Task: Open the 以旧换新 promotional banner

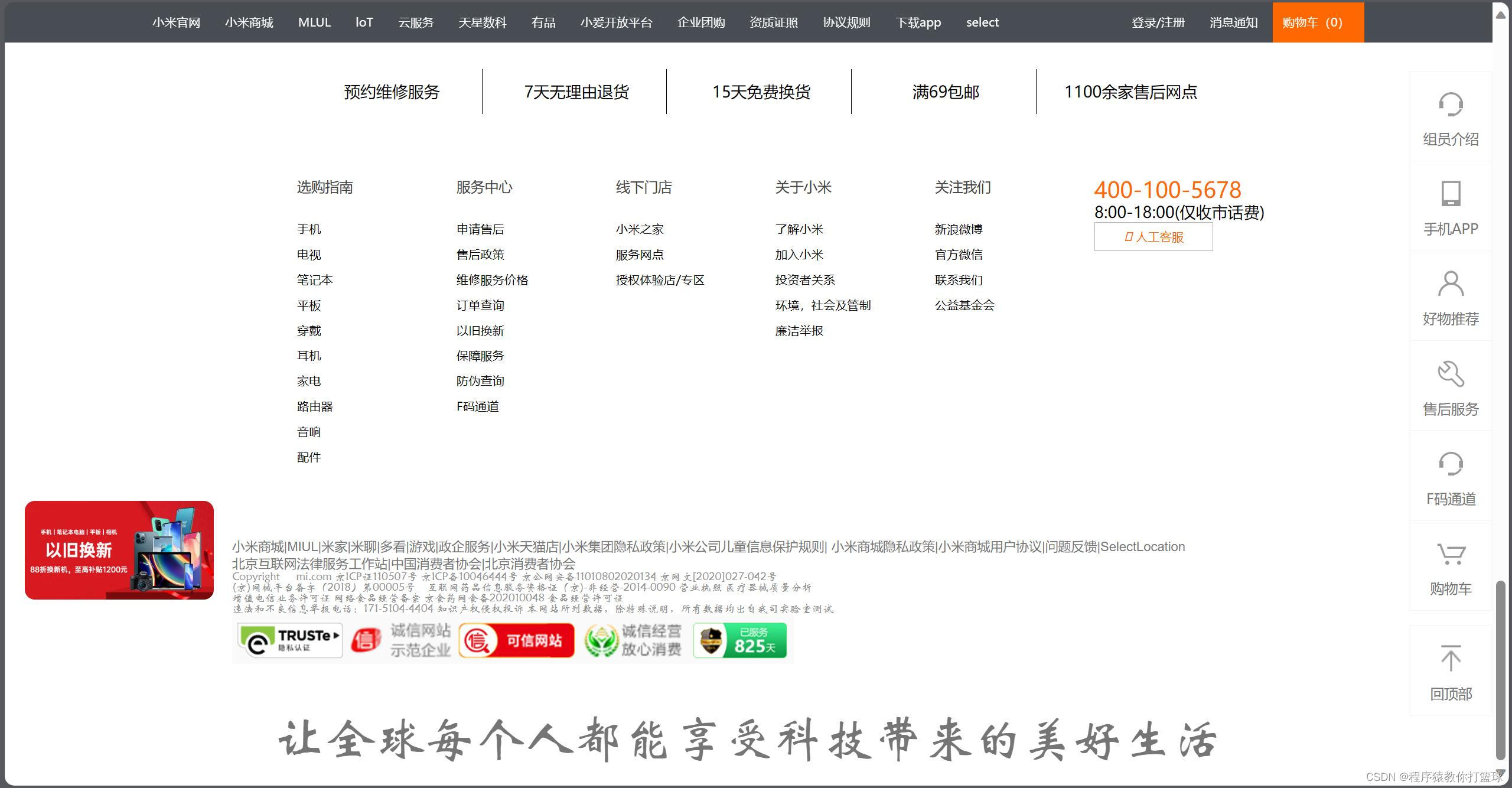Action: pyautogui.click(x=119, y=550)
